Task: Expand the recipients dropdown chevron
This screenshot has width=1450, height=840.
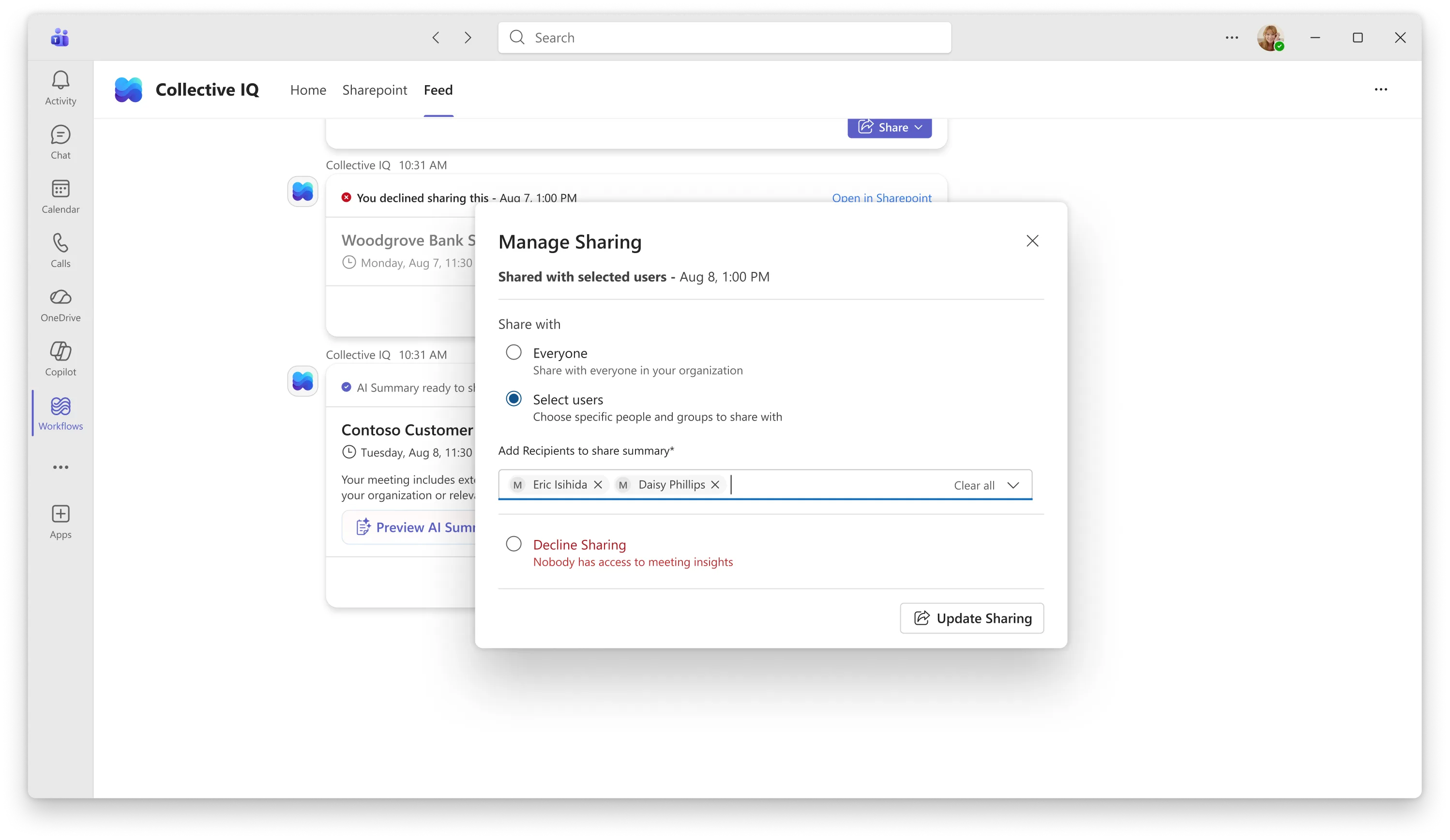Action: pyautogui.click(x=1012, y=485)
